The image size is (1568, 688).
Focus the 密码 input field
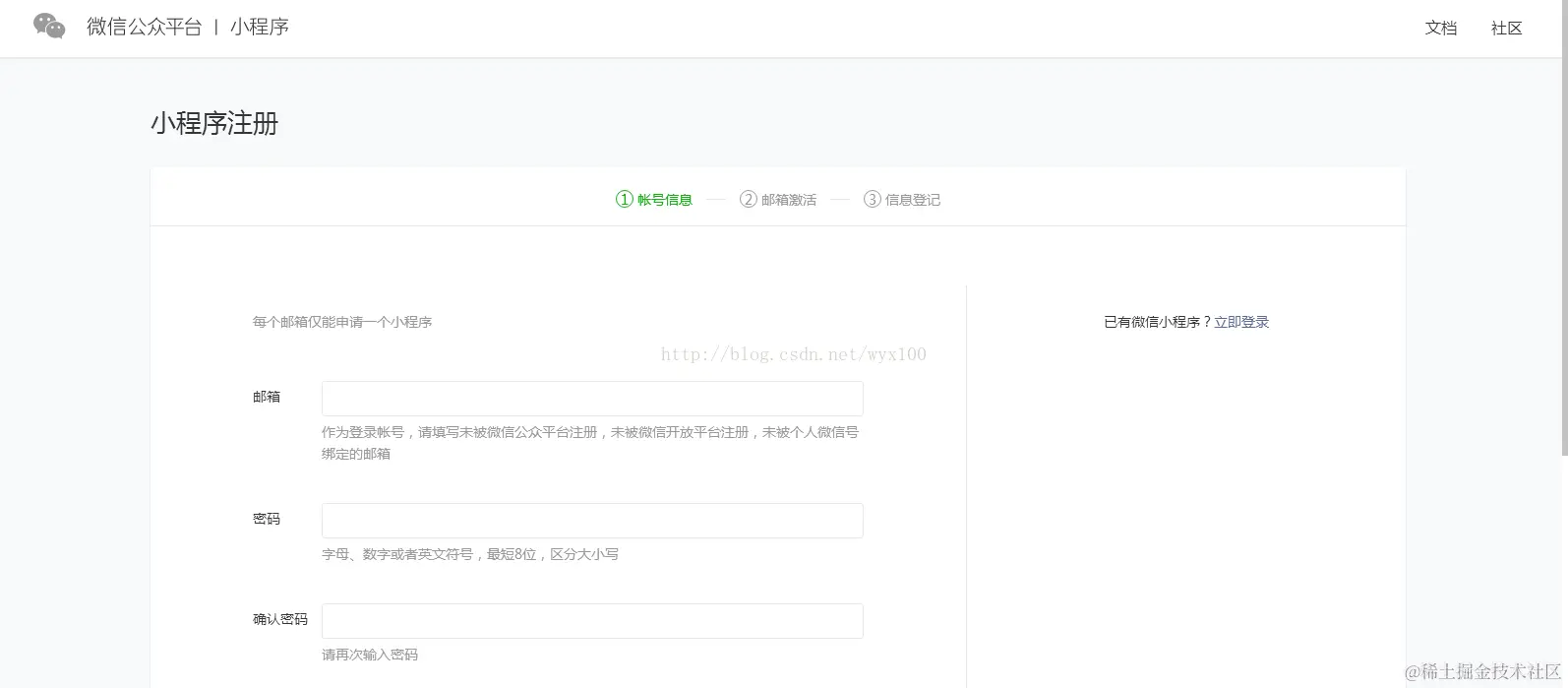click(x=592, y=521)
